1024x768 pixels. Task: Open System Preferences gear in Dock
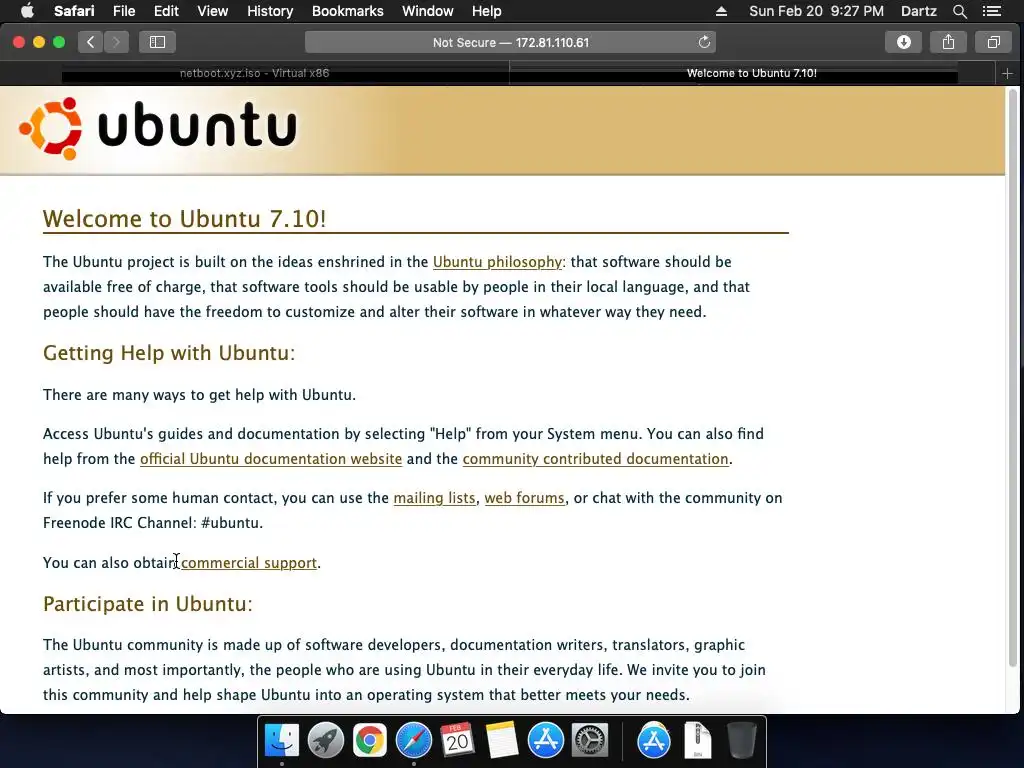click(x=590, y=741)
